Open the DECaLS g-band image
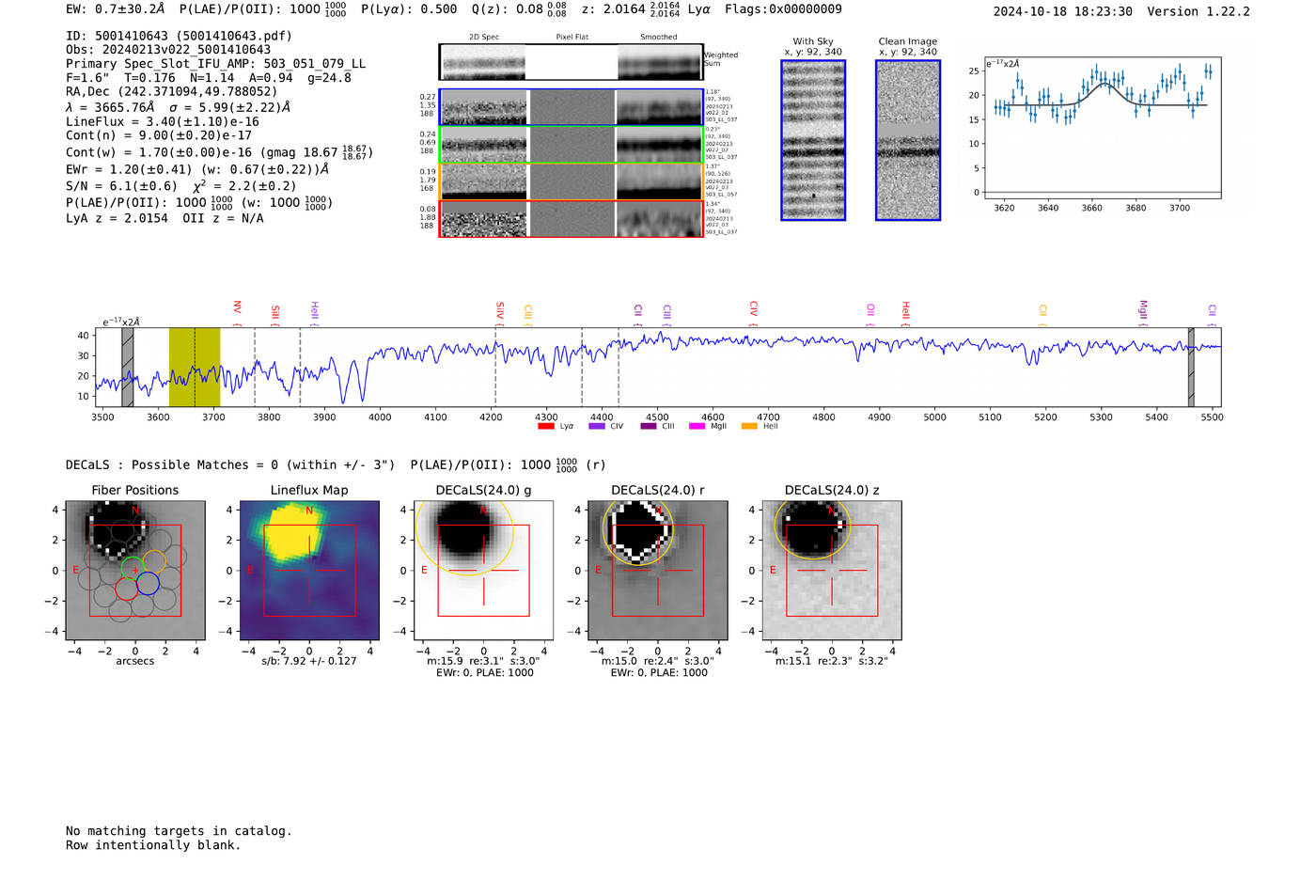This screenshot has height=896, width=1316. click(484, 571)
